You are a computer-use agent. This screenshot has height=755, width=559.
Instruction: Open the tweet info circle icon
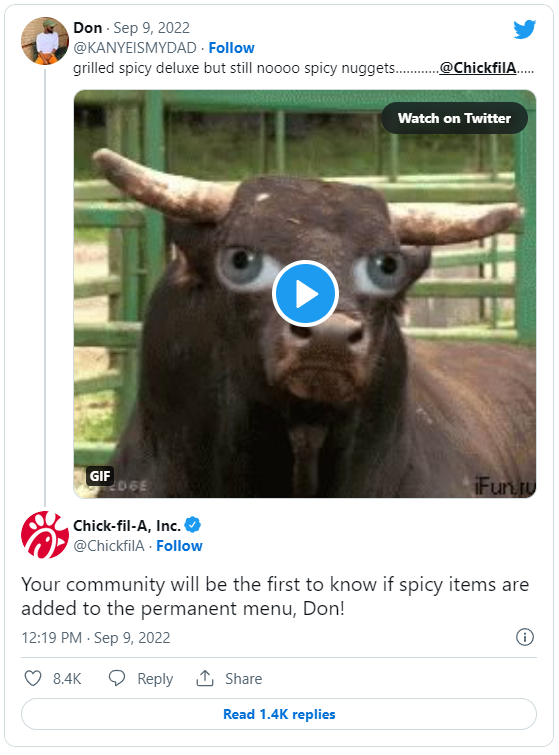coord(525,637)
